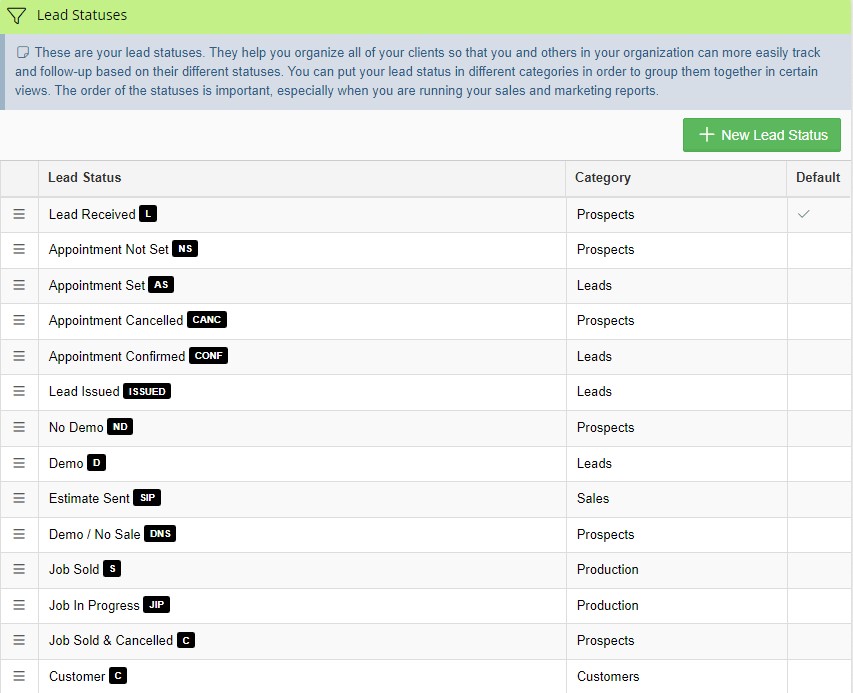Click the empty Default cell for Customer
The height and width of the screenshot is (693, 853).
click(822, 676)
